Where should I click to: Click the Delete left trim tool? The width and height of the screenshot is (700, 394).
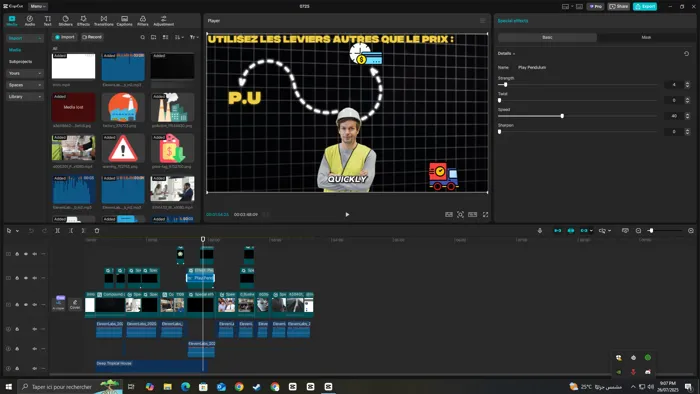(x=71, y=231)
